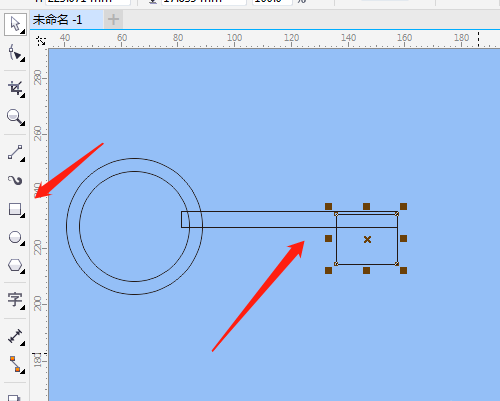Open the Pick tool flyout arrow
The image size is (500, 401).
(x=23, y=32)
